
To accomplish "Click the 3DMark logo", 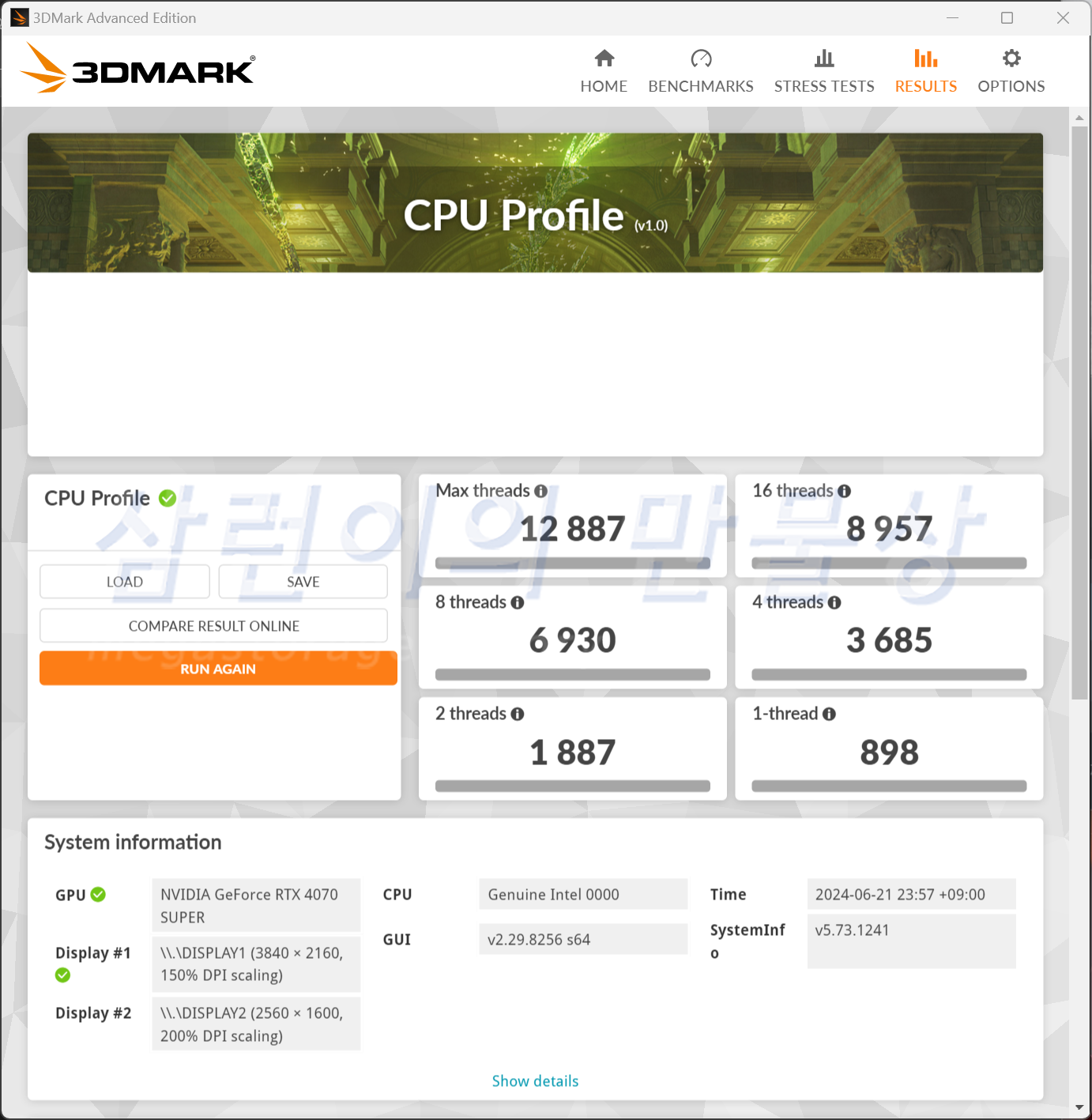I will click(137, 68).
